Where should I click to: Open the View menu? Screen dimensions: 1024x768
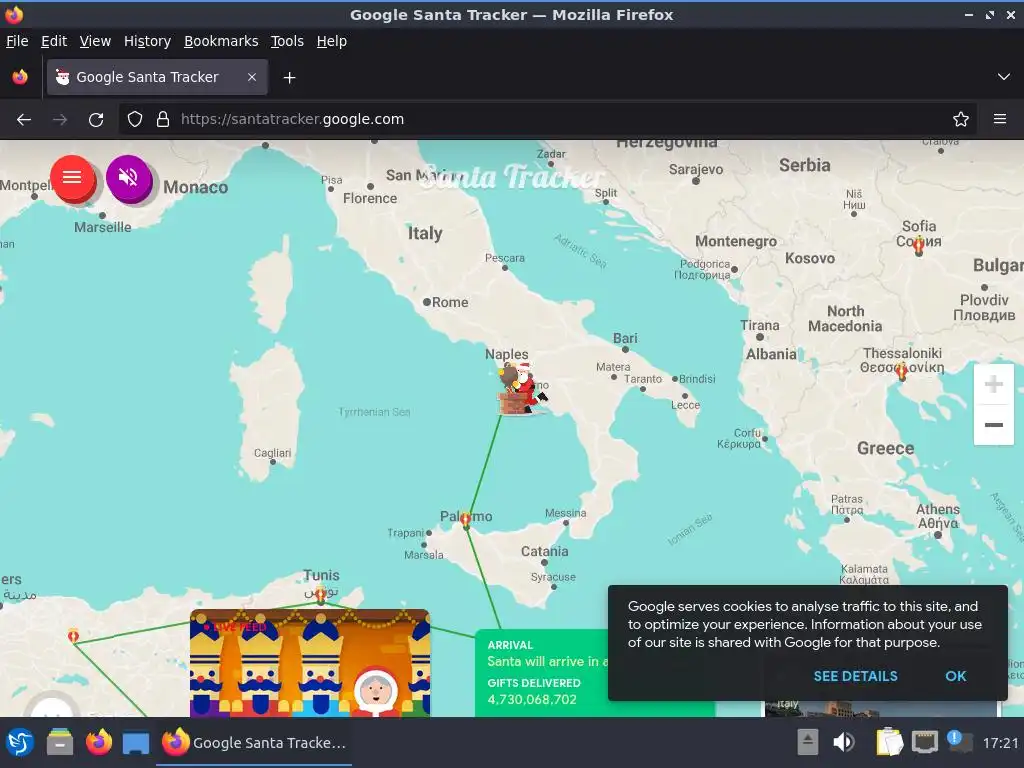(x=95, y=41)
